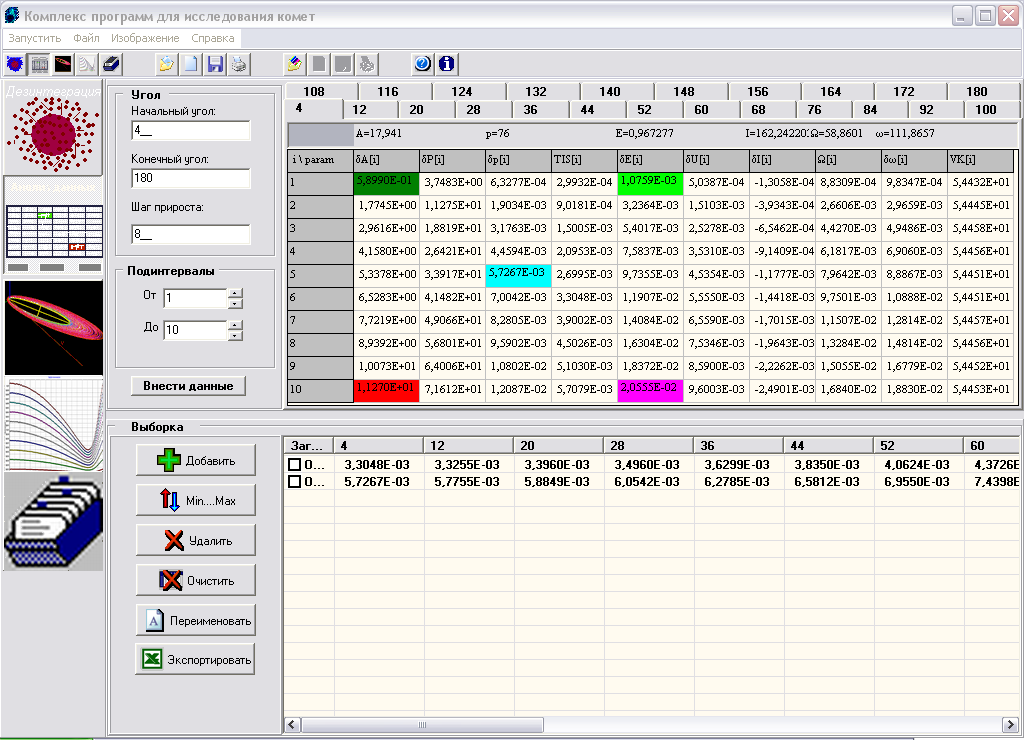Image resolution: width=1024 pixels, height=740 pixels.
Task: Click the δA[i] column header
Action: coord(386,159)
